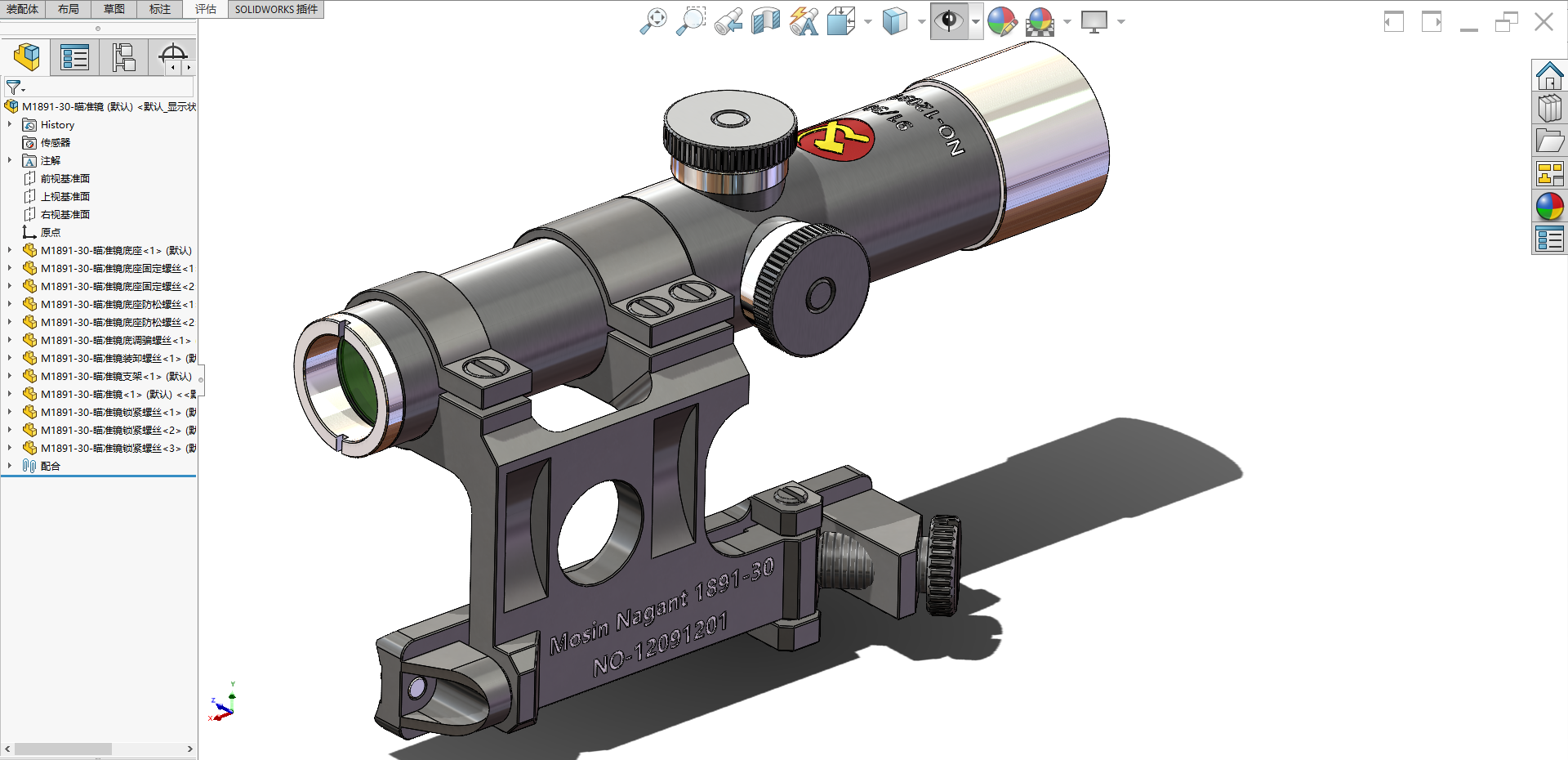The width and height of the screenshot is (1568, 760).
Task: Open the PropertyManager tab
Action: pos(74,57)
